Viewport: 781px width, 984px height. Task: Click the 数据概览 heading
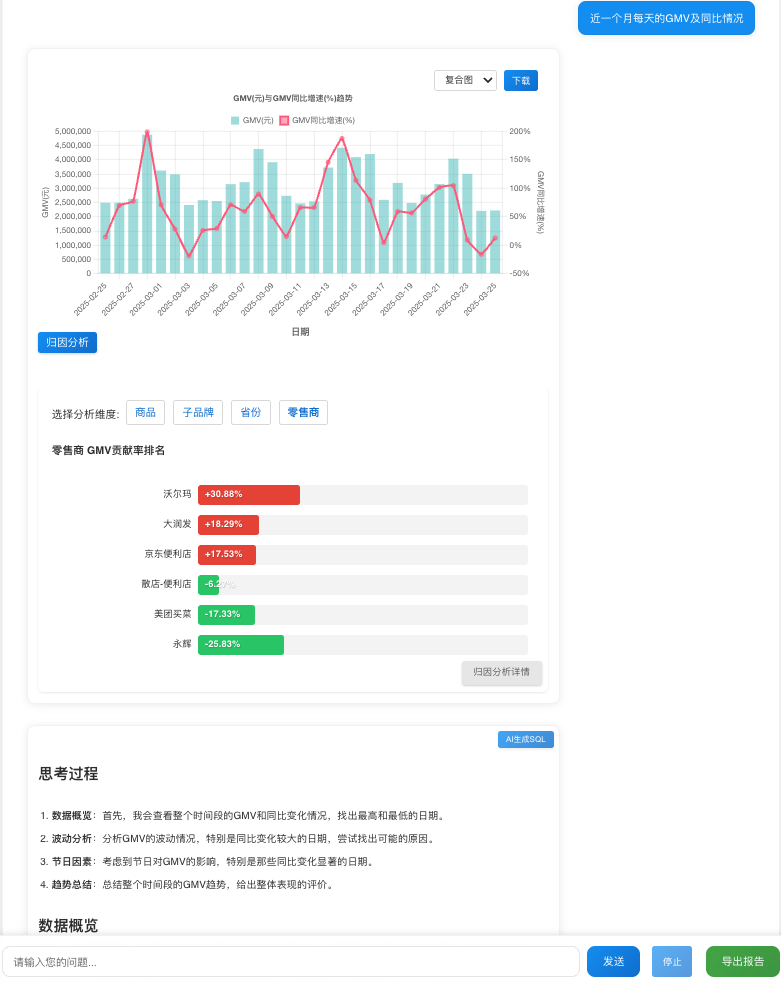pos(68,926)
